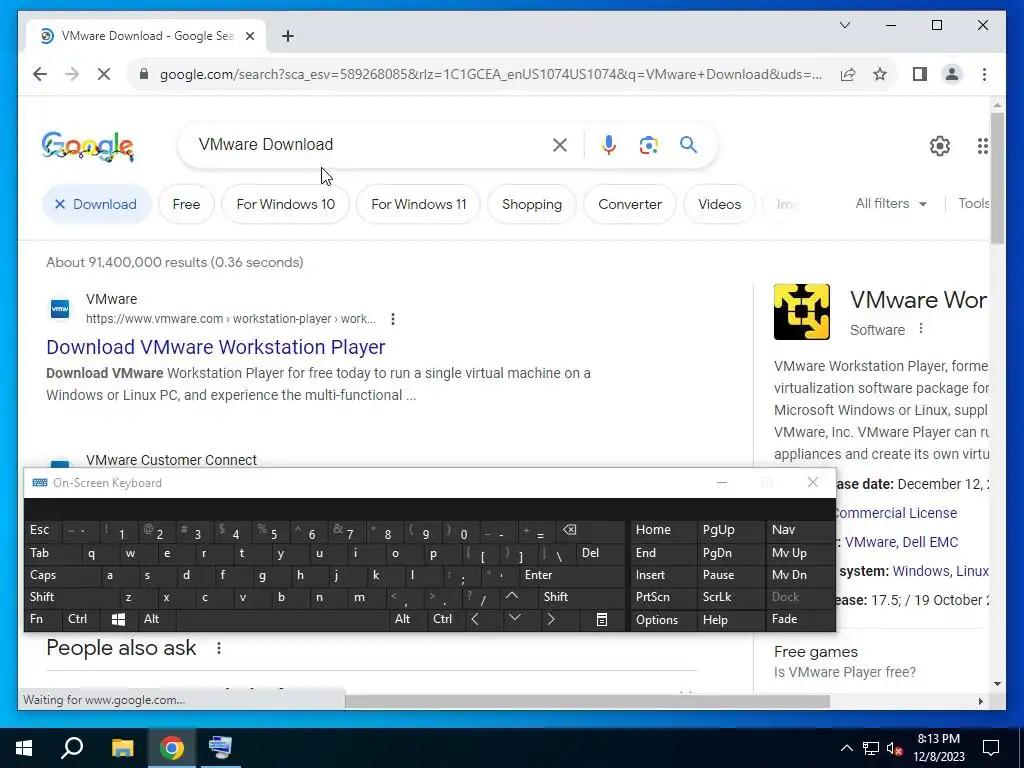
Task: Toggle the Fn key
Action: [x=43, y=619]
